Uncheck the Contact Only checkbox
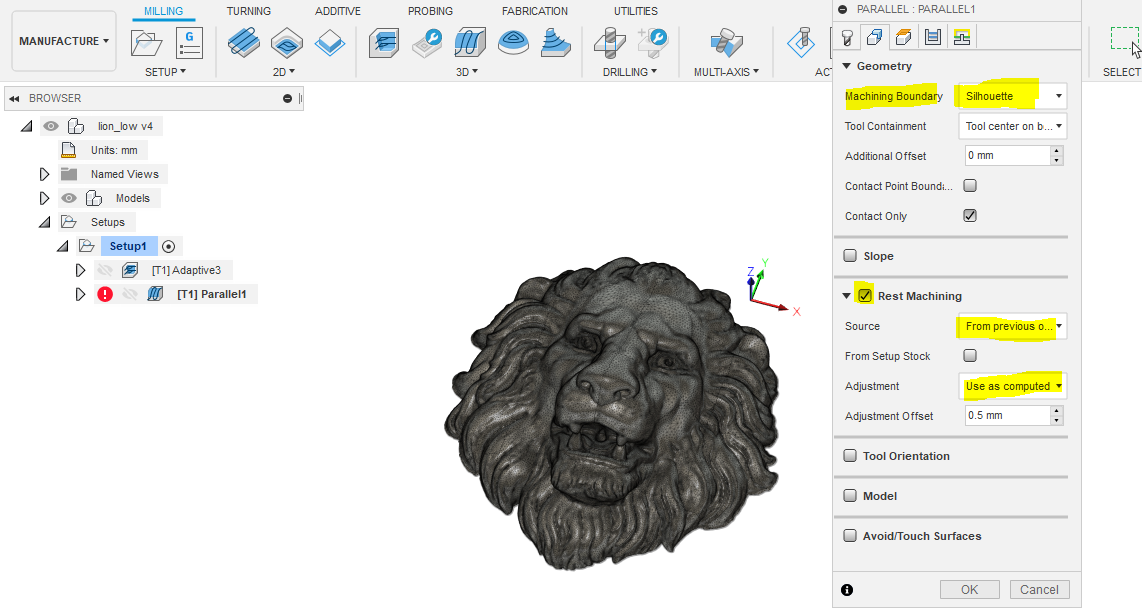The height and width of the screenshot is (616, 1142). click(x=969, y=216)
